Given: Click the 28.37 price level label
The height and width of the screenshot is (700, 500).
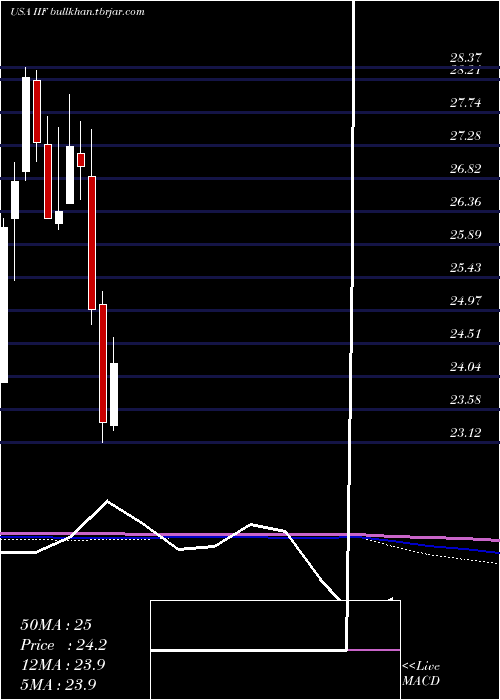Looking at the screenshot, I should (x=466, y=58).
